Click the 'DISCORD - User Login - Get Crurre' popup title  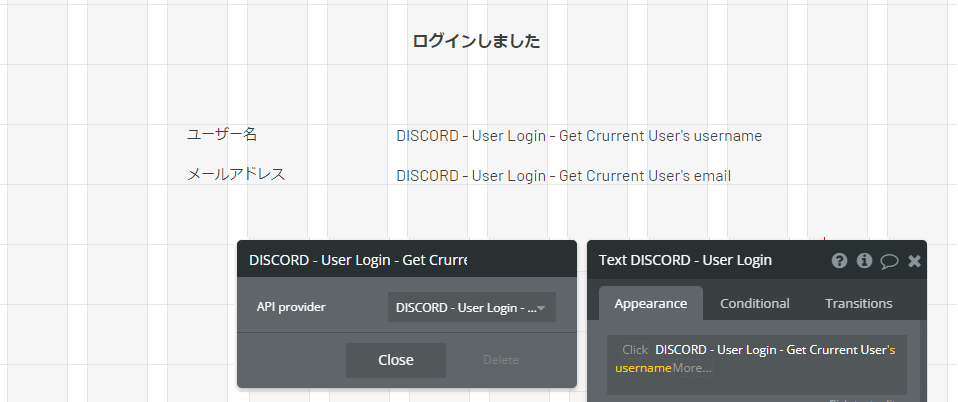[358, 260]
